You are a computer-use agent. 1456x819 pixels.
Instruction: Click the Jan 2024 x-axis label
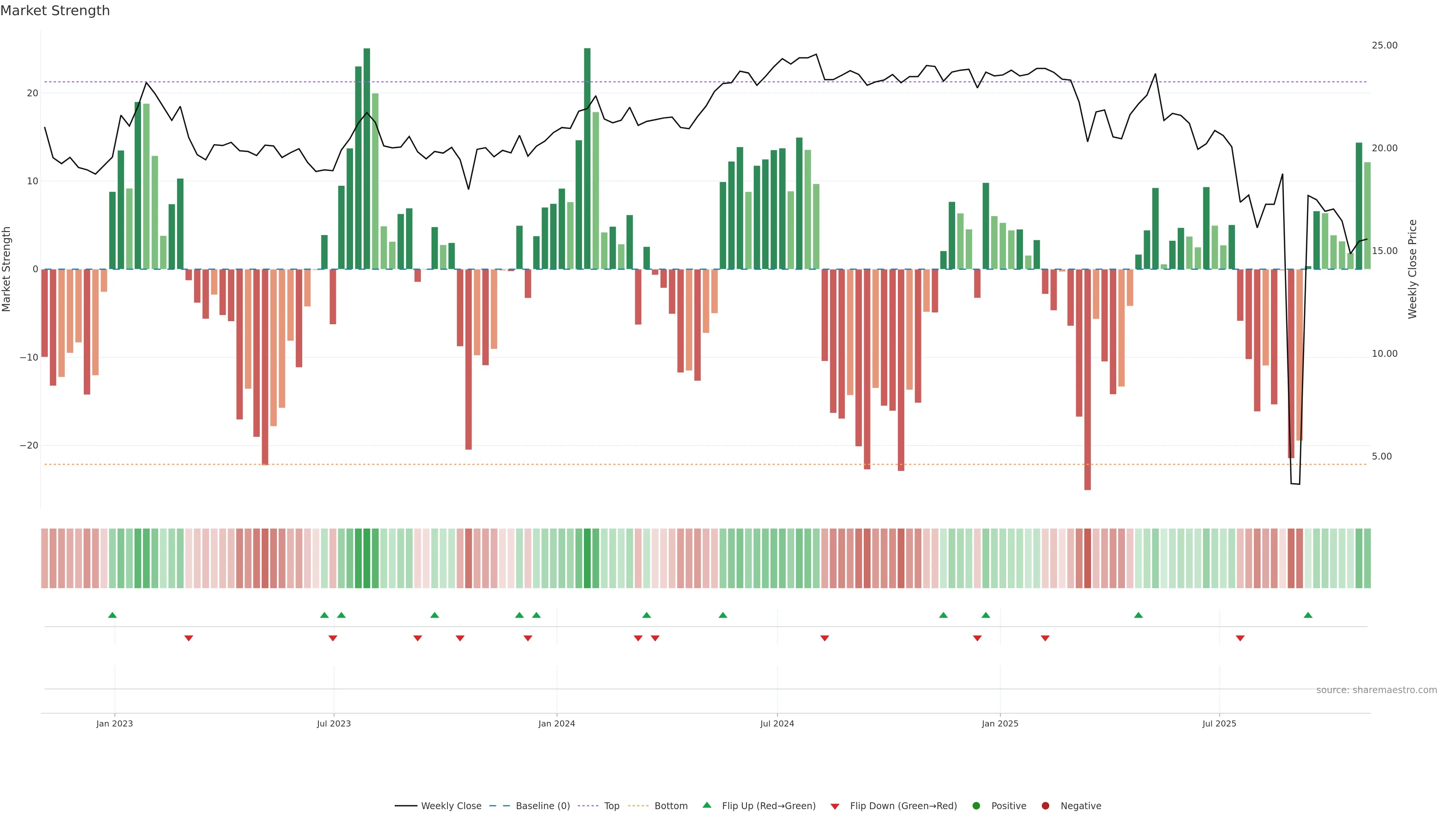tap(556, 723)
